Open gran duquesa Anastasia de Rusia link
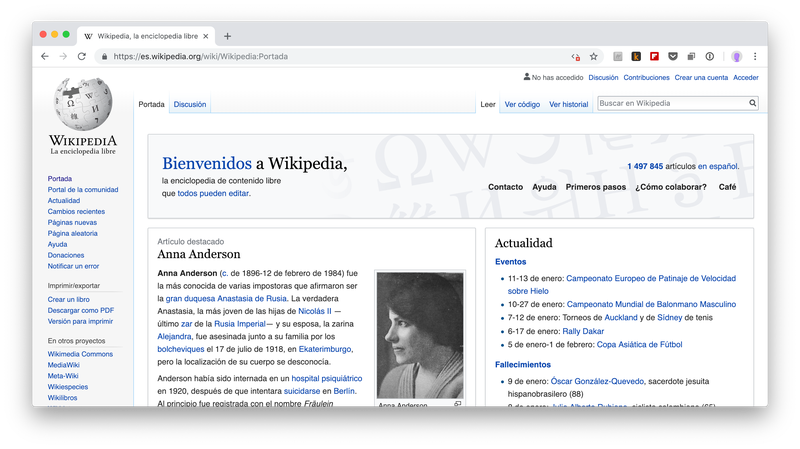Image resolution: width=800 pixels, height=449 pixels. [226, 298]
